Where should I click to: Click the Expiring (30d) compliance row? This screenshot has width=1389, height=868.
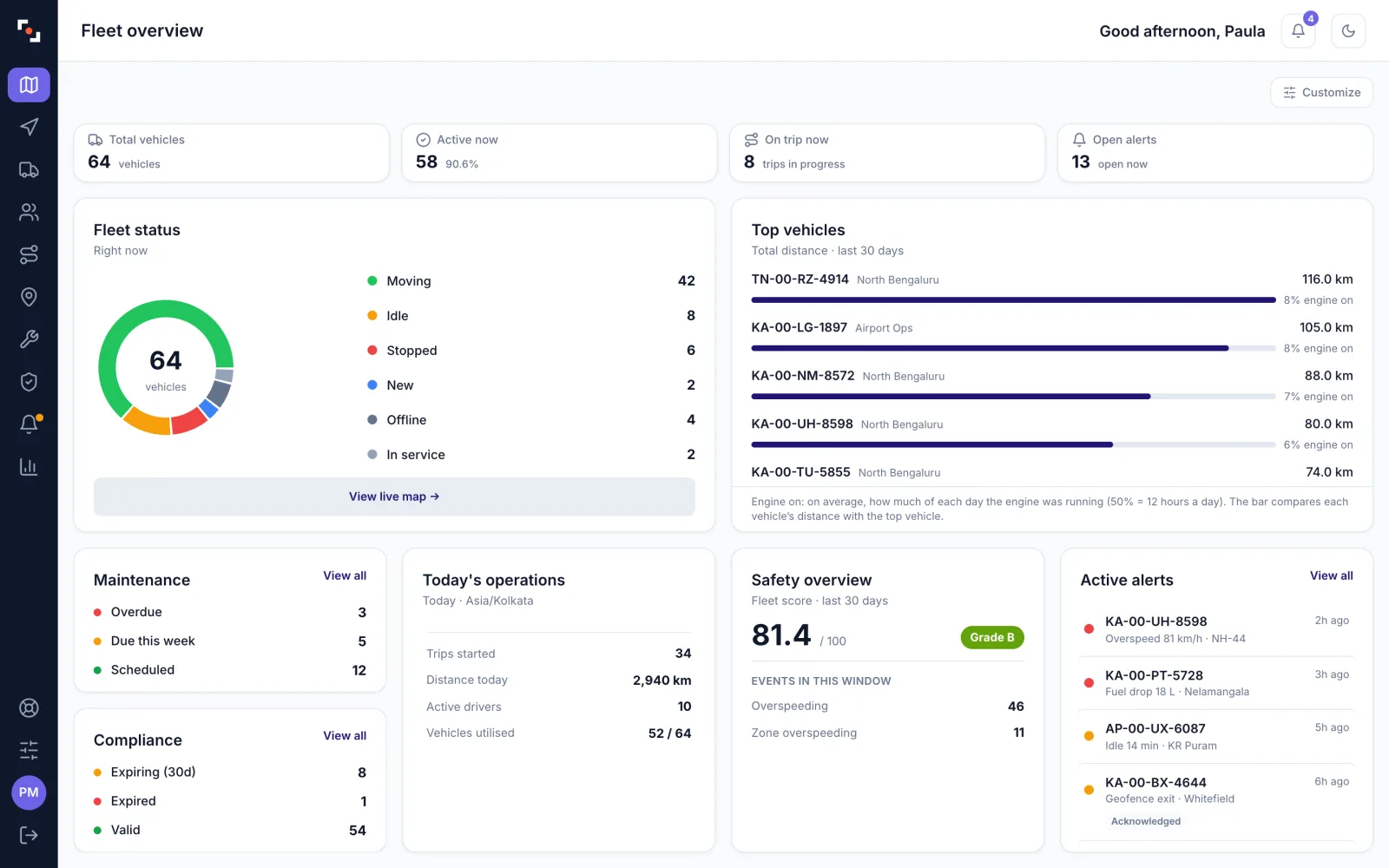click(x=230, y=773)
